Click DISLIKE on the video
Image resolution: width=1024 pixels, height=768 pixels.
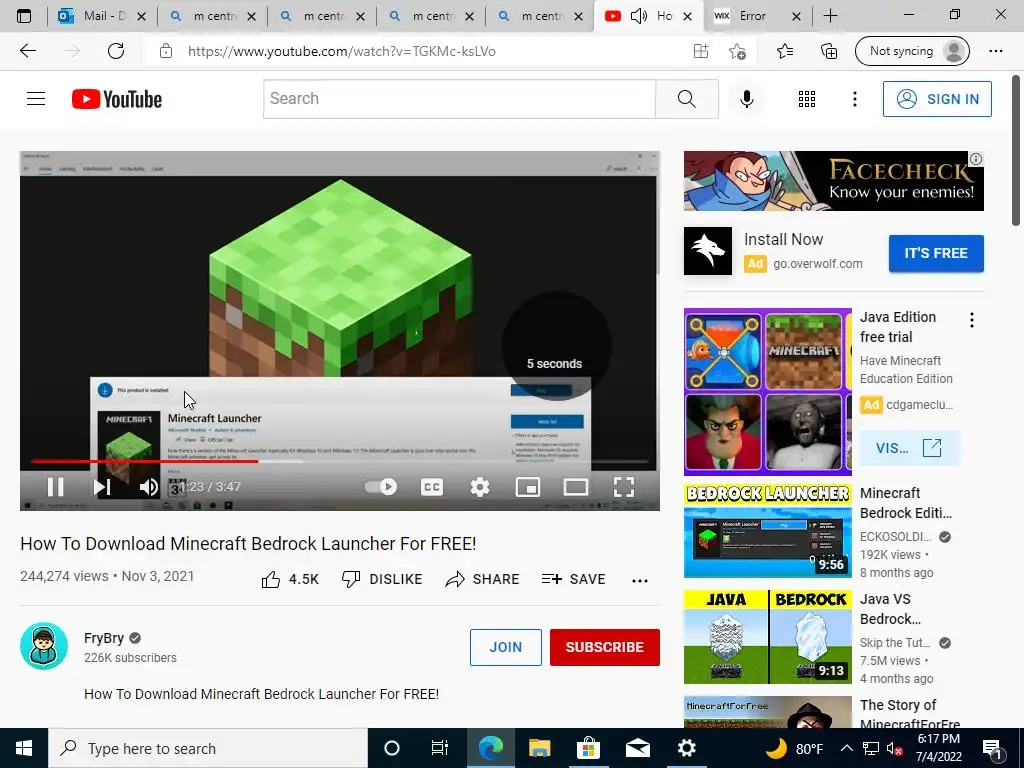(382, 579)
